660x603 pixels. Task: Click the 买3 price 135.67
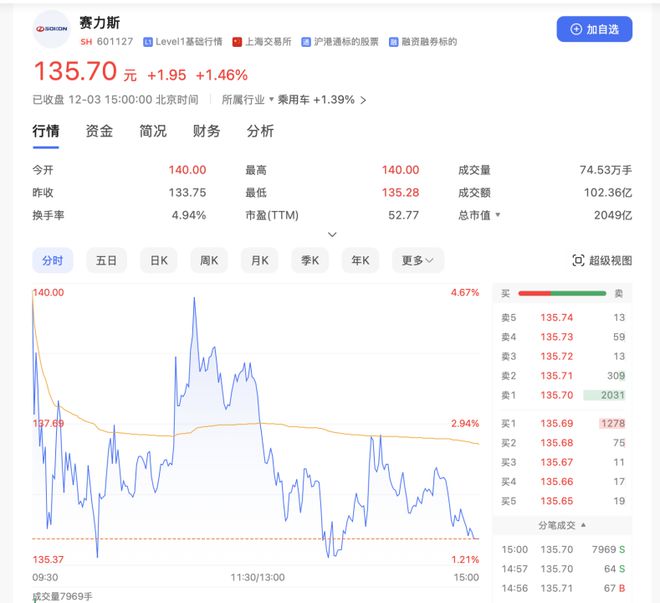coord(556,462)
